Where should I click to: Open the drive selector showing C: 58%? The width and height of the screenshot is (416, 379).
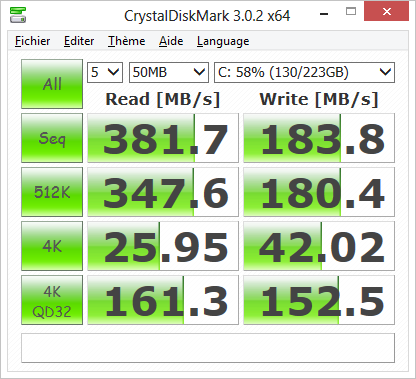click(304, 72)
